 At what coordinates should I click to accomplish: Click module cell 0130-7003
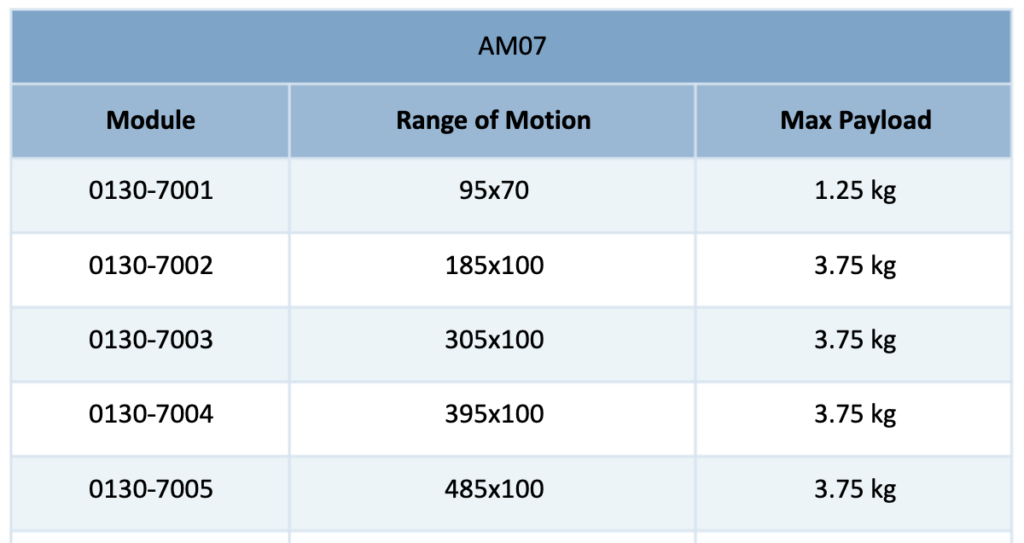tap(150, 344)
